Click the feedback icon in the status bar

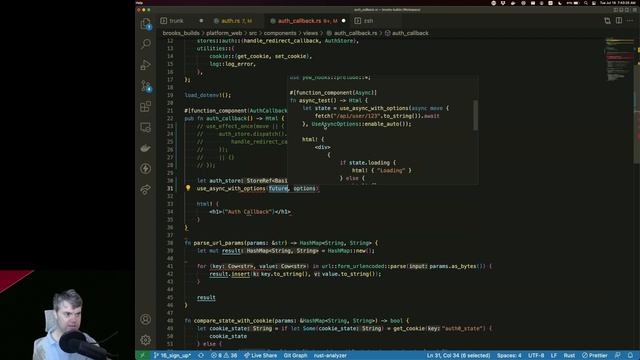coord(618,356)
